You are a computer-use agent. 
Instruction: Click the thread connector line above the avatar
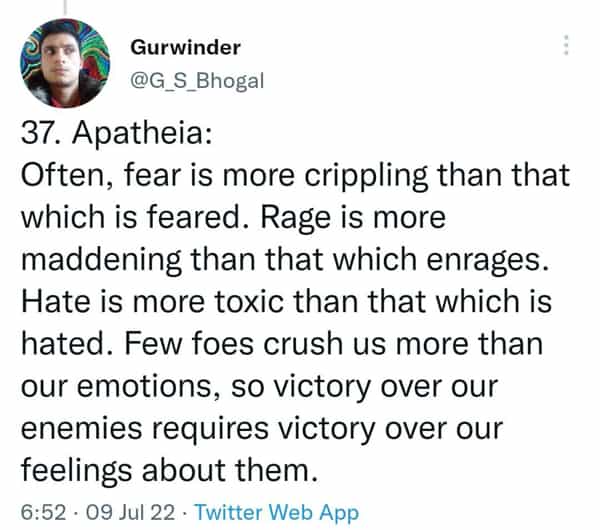[x=64, y=8]
